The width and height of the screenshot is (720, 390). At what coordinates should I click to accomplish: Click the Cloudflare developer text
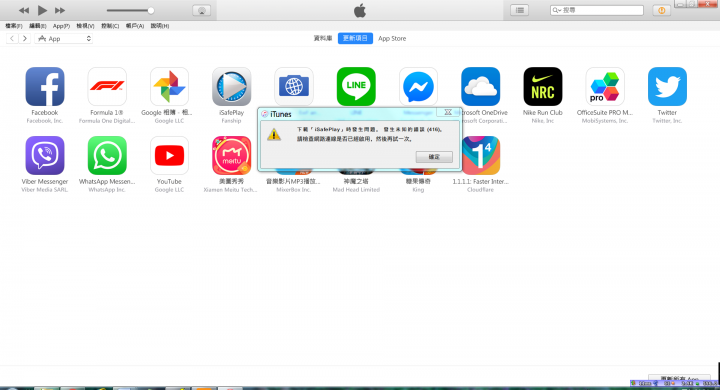[480, 190]
